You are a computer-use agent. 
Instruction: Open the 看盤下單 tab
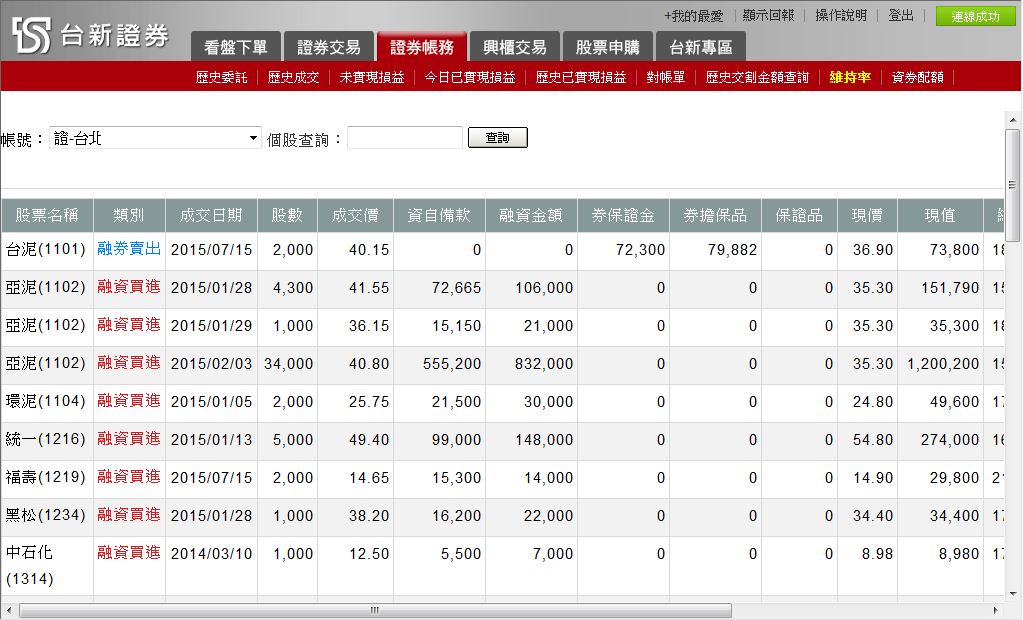pos(235,47)
